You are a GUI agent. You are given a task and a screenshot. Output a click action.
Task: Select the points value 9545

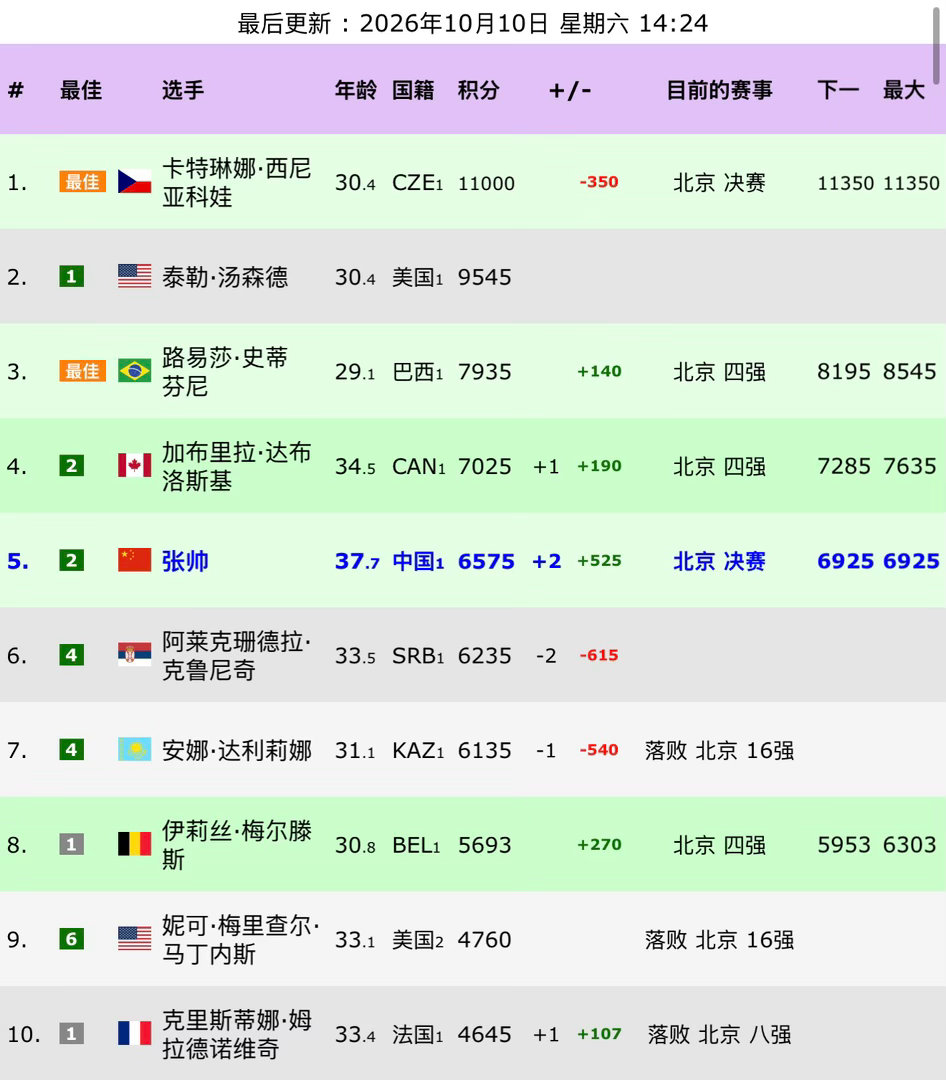484,278
